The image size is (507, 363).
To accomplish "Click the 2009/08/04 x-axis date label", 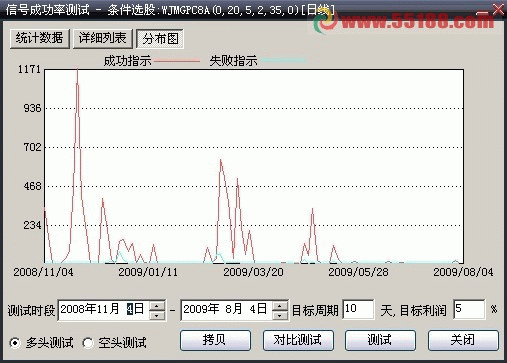I will (463, 272).
